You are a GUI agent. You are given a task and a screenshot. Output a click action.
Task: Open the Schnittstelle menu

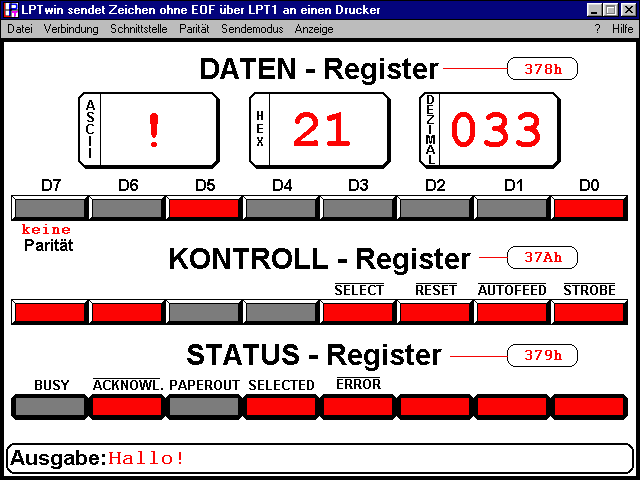(x=139, y=29)
